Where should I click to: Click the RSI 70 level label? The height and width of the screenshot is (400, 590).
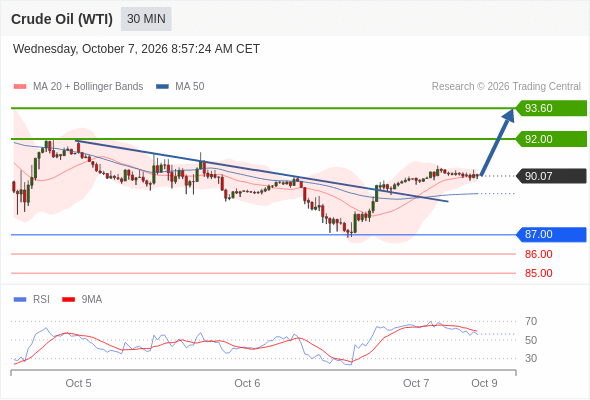tap(531, 321)
